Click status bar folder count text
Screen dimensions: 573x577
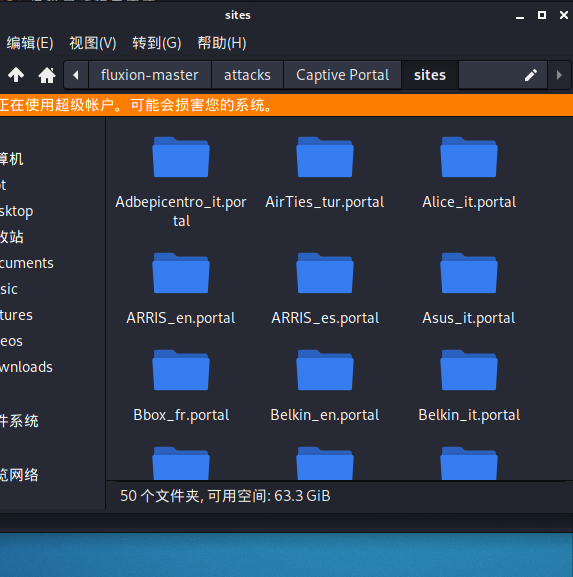225,496
